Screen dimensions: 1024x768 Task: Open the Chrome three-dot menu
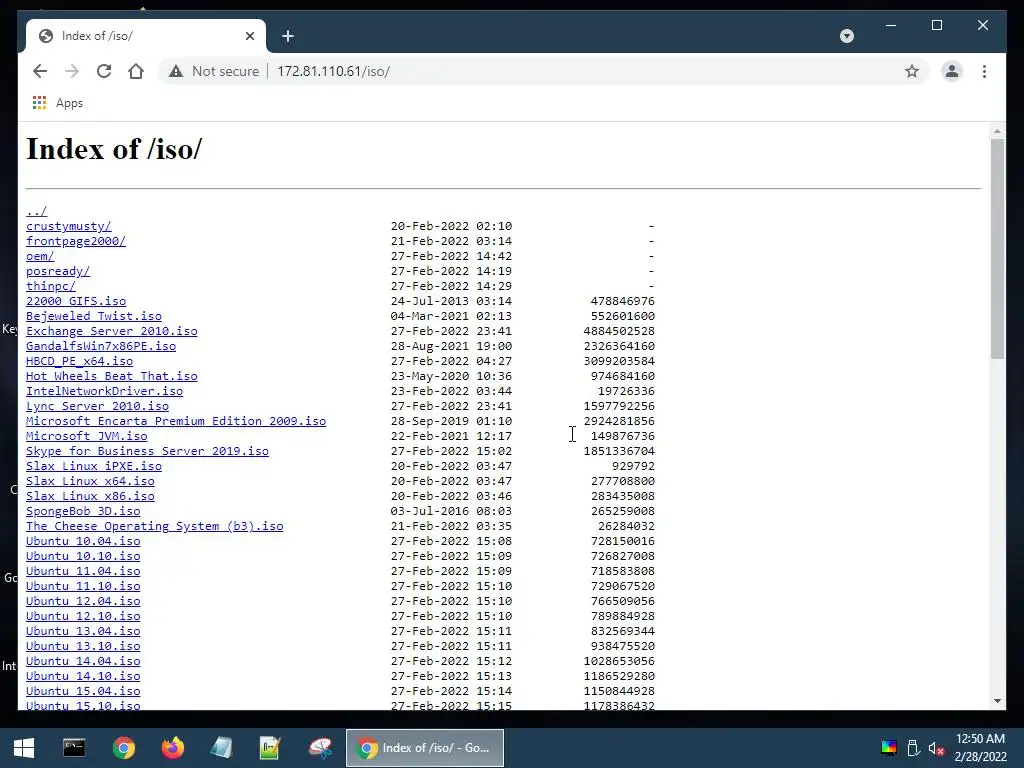click(984, 71)
